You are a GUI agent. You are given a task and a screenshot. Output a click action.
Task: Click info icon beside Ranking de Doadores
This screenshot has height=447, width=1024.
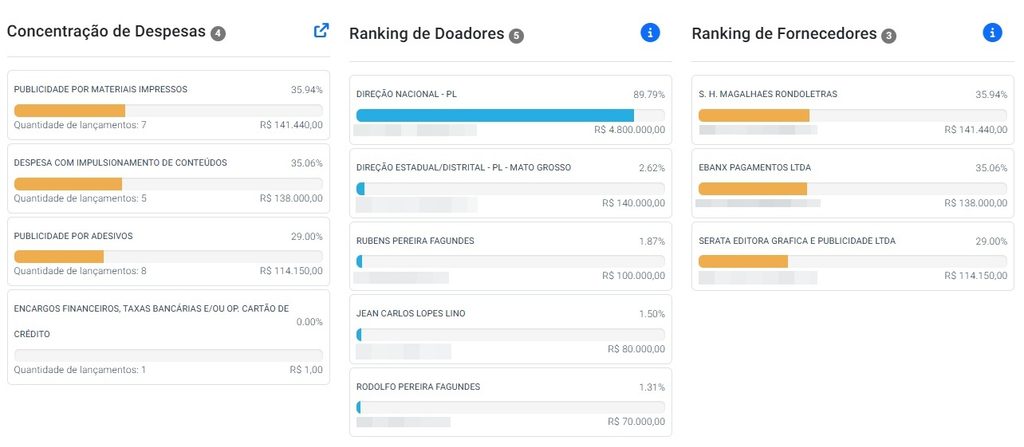coord(650,33)
